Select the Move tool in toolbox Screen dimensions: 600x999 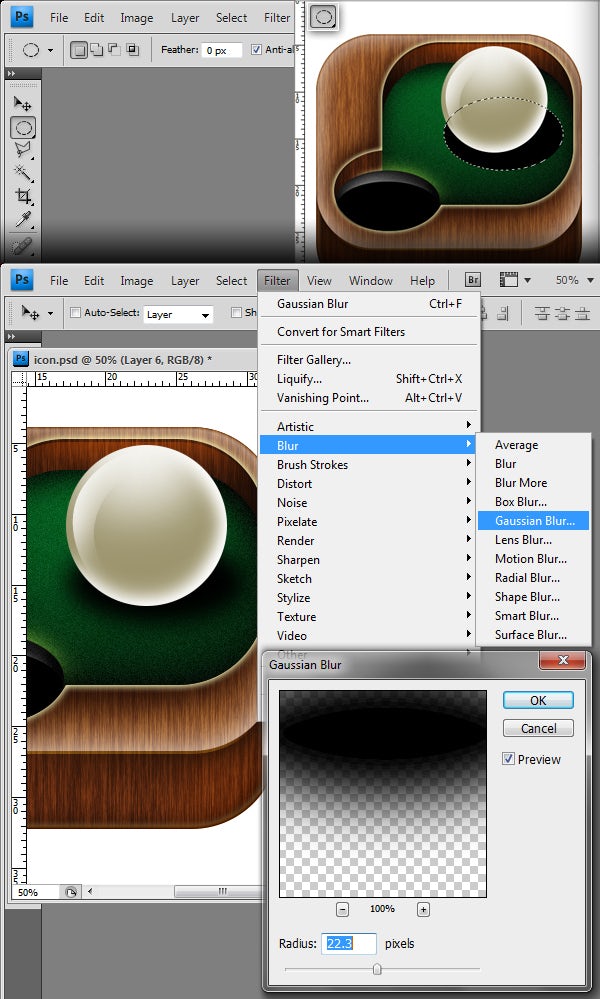[23, 103]
